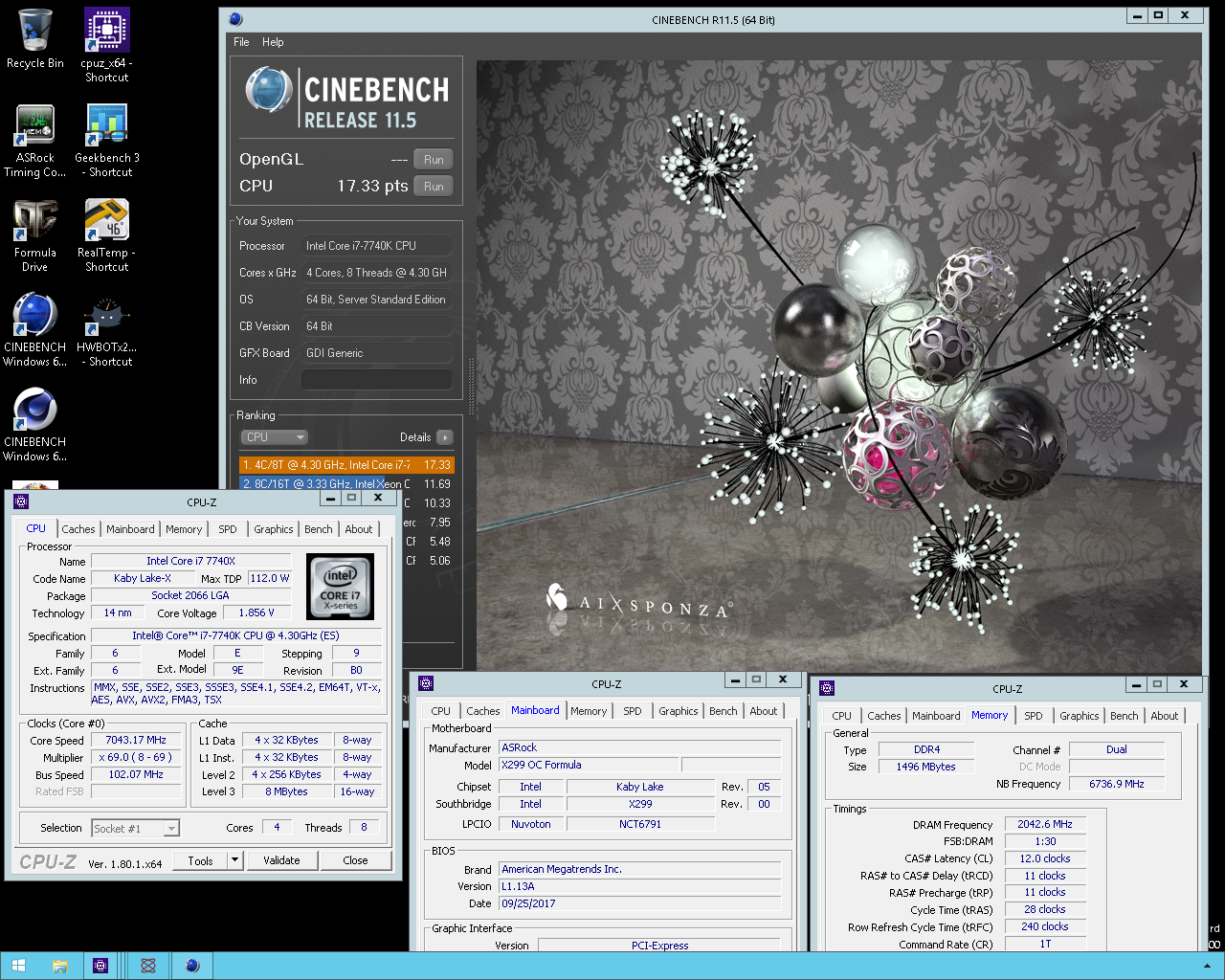
Task: Open the RealTemp Shortcut desktop icon
Action: tap(106, 235)
